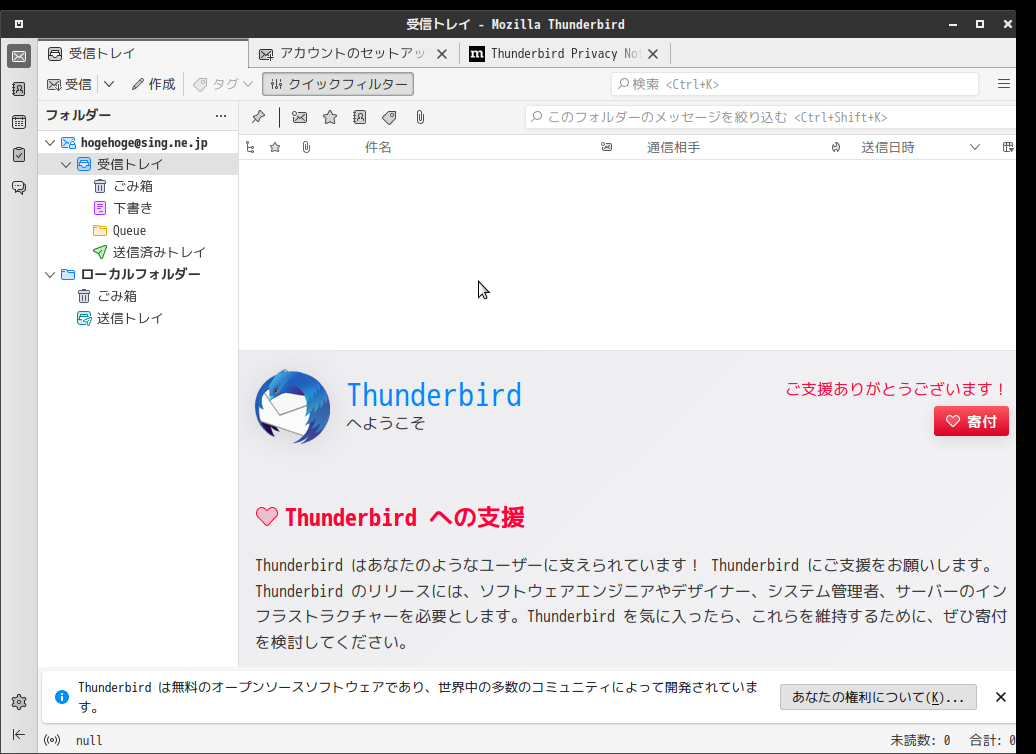1036x754 pixels.
Task: Select the 下書き folder
Action: [138, 208]
